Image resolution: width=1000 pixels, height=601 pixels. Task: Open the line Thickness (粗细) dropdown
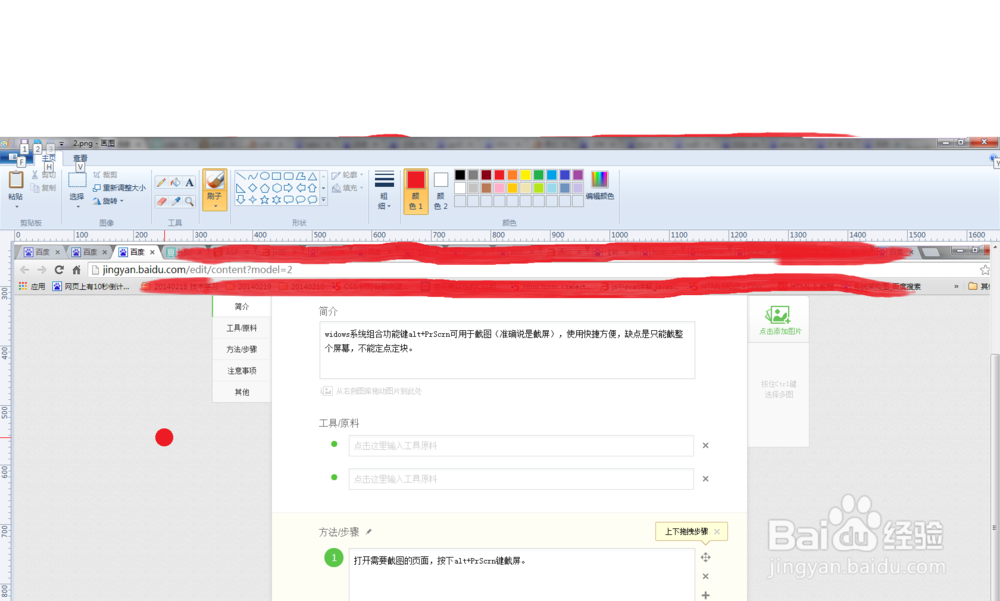(384, 190)
